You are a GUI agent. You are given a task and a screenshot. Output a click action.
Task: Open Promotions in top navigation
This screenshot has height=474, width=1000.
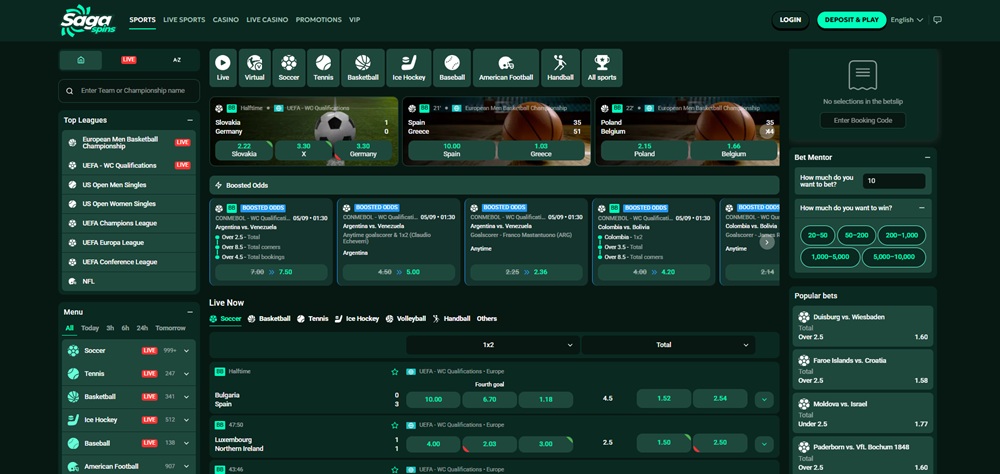click(x=319, y=20)
